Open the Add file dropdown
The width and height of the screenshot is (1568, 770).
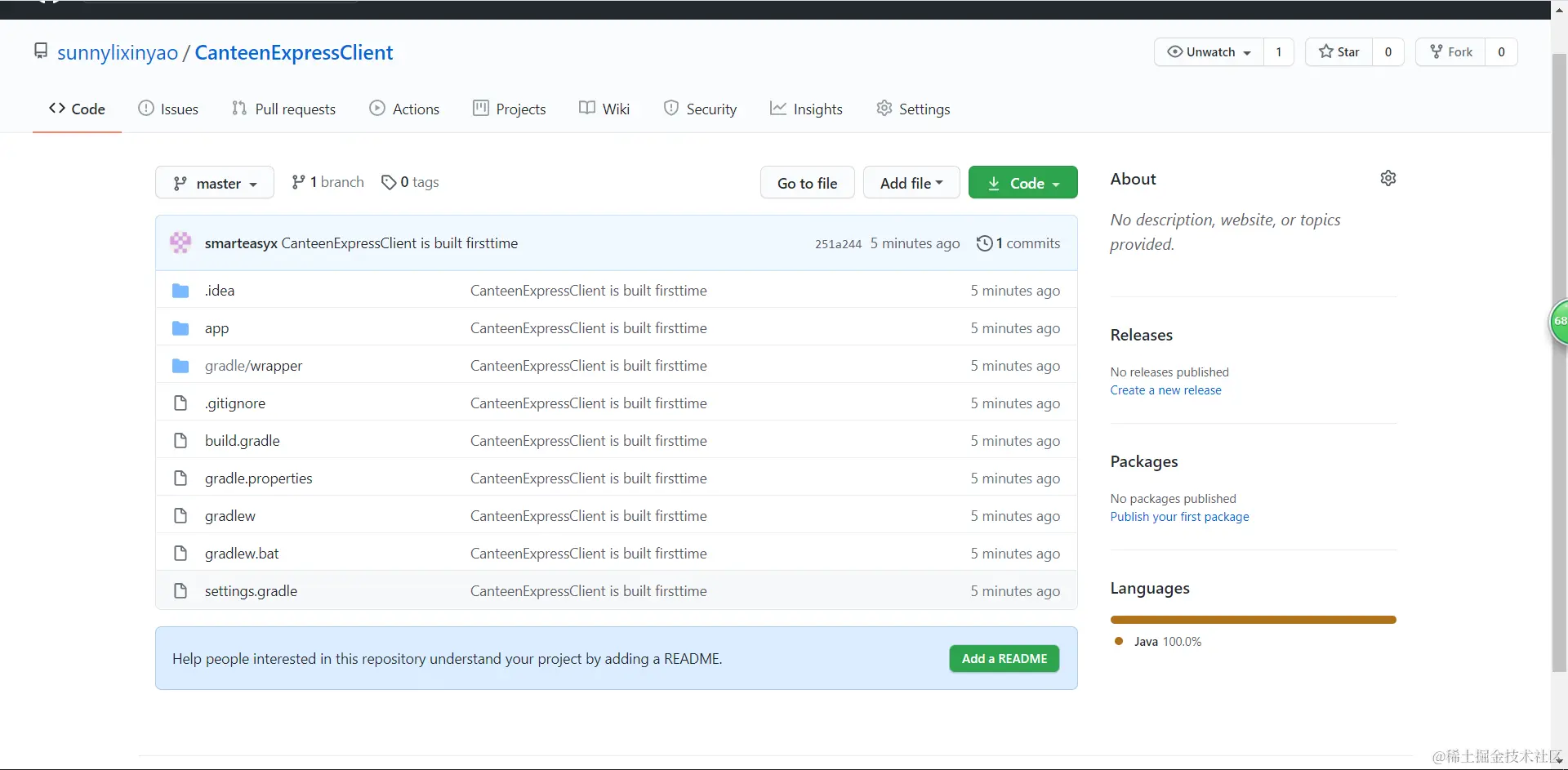click(911, 183)
